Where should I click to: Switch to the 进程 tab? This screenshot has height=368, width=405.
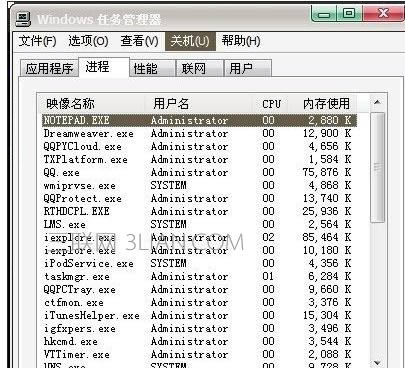[104, 67]
